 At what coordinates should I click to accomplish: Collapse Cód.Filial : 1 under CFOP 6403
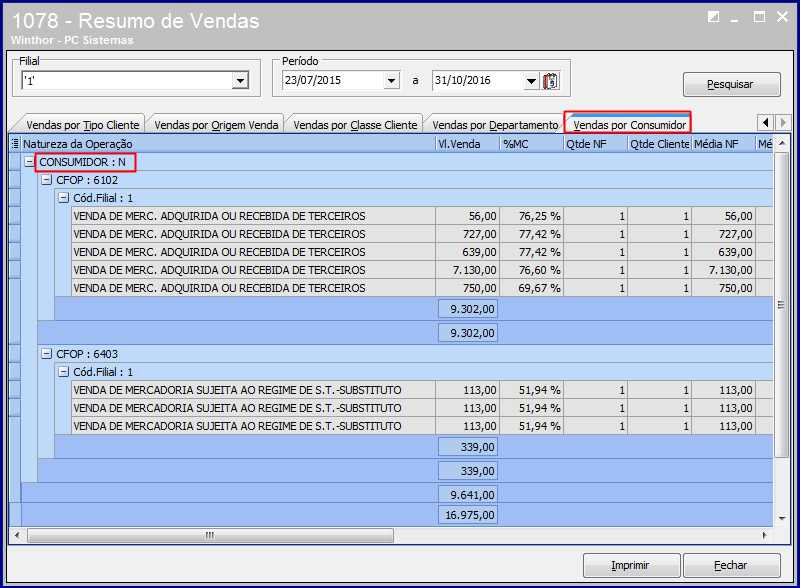(63, 372)
